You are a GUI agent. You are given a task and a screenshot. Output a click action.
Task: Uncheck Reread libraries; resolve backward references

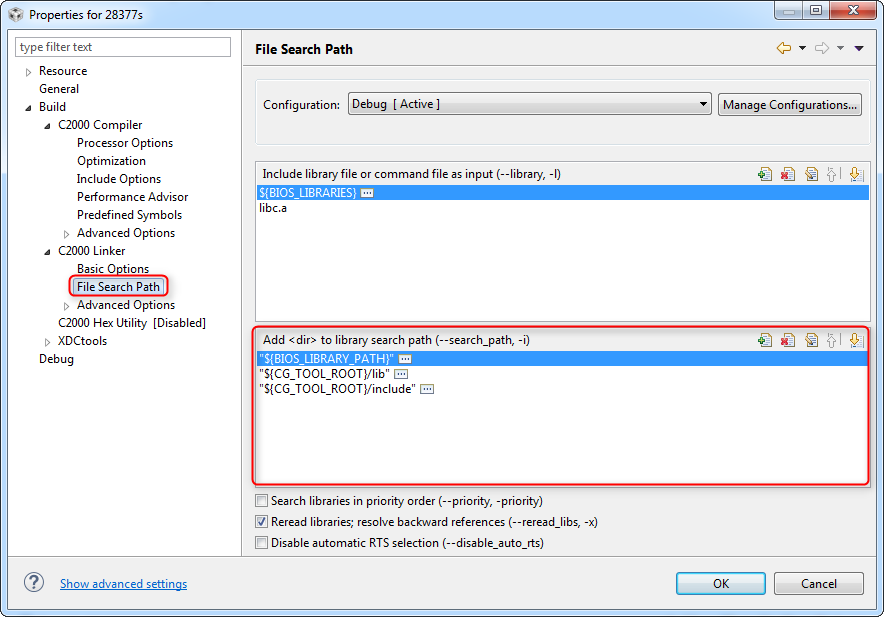pyautogui.click(x=262, y=522)
